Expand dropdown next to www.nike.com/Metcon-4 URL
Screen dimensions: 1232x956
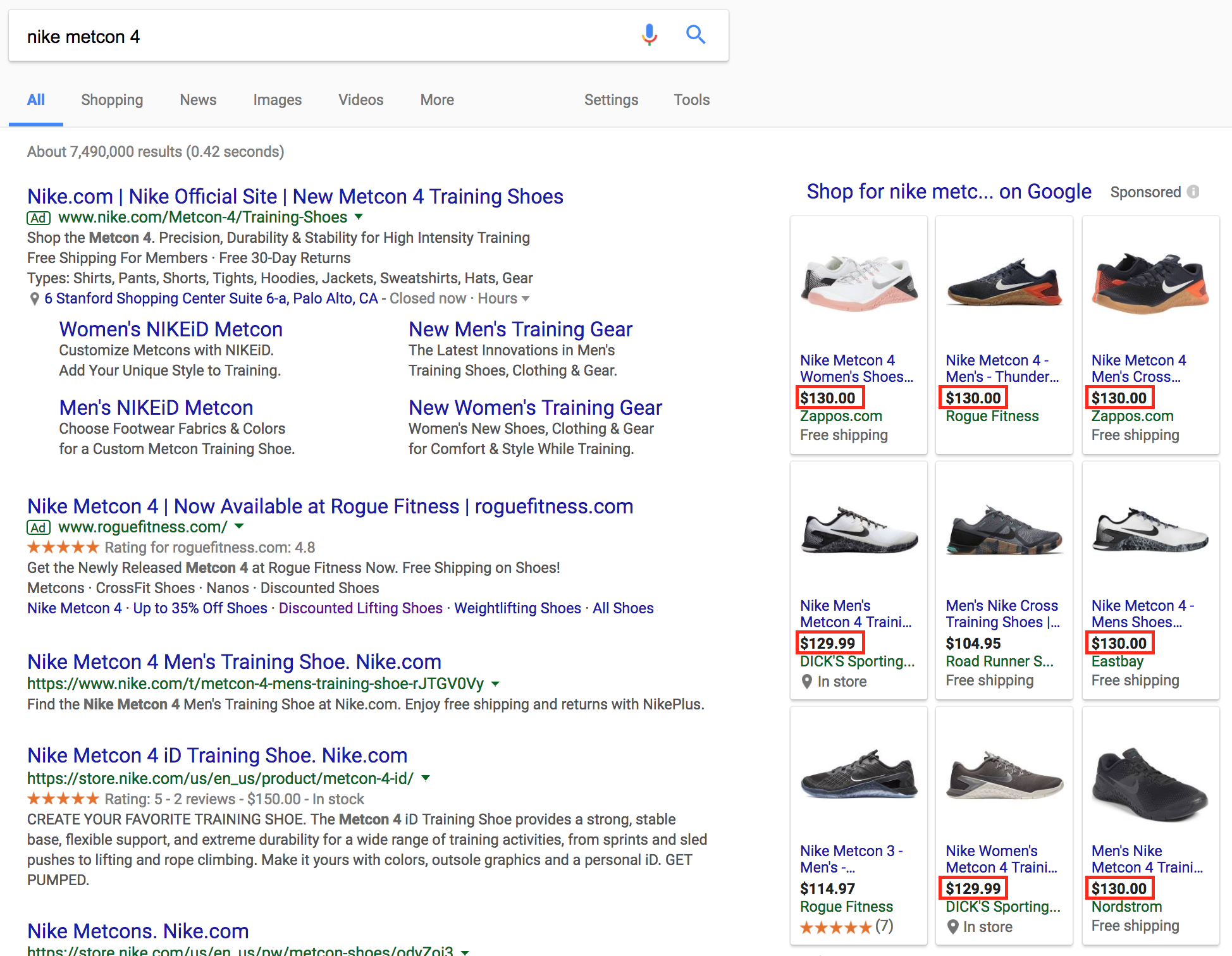click(359, 217)
